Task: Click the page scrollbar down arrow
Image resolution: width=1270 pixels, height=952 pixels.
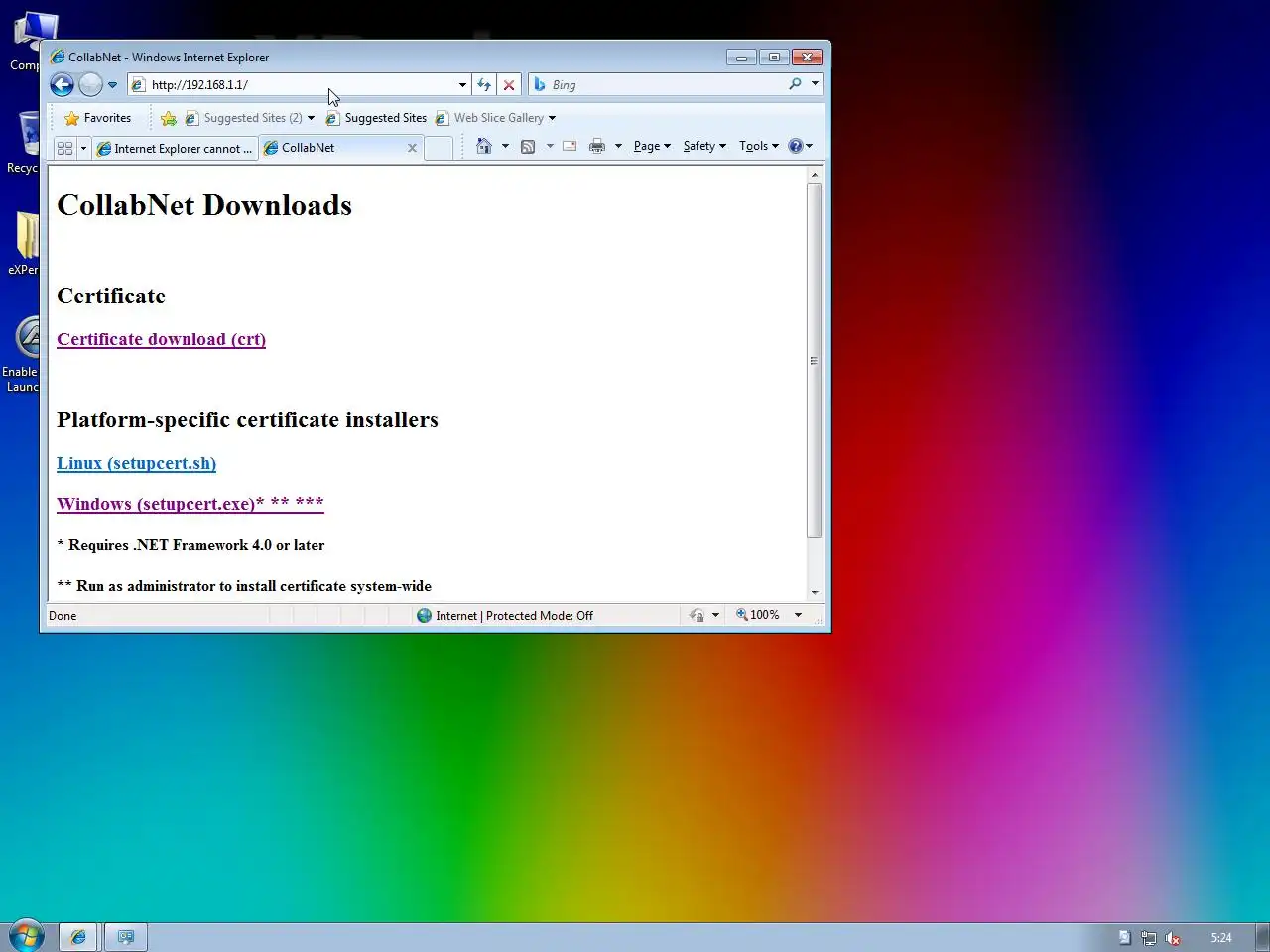Action: 815,592
